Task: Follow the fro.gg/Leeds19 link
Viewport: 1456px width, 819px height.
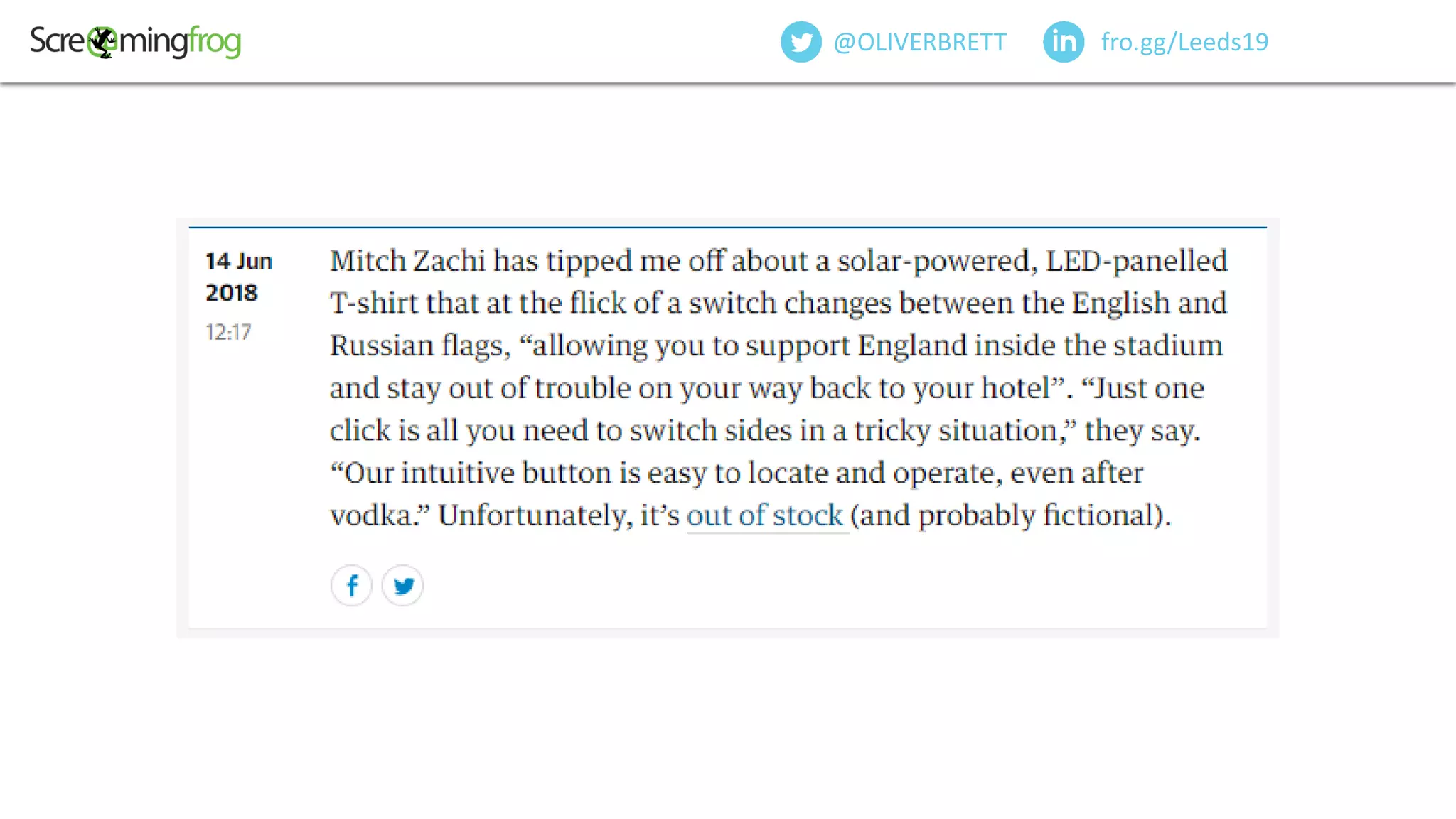Action: coord(1184,42)
